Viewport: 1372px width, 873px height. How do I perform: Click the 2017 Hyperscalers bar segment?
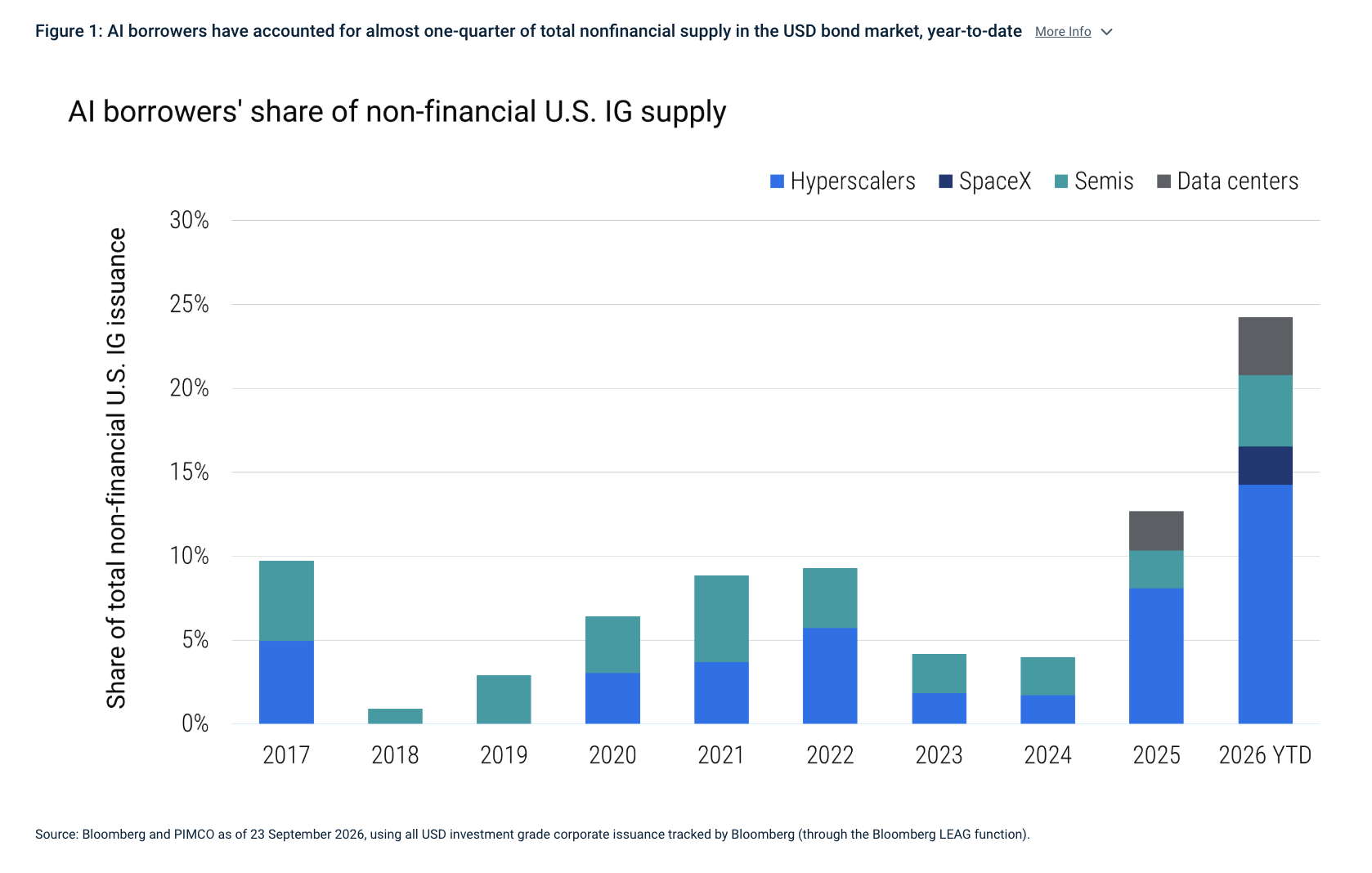[x=286, y=683]
